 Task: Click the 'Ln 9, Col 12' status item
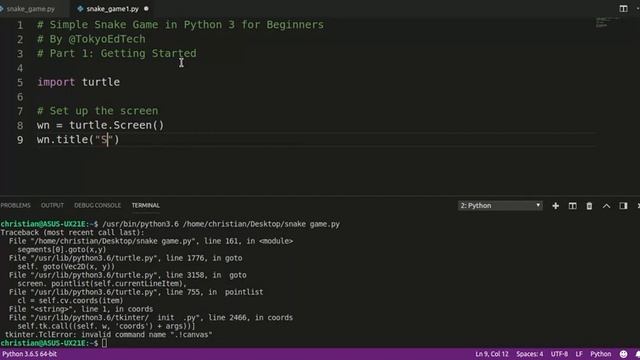(x=492, y=354)
